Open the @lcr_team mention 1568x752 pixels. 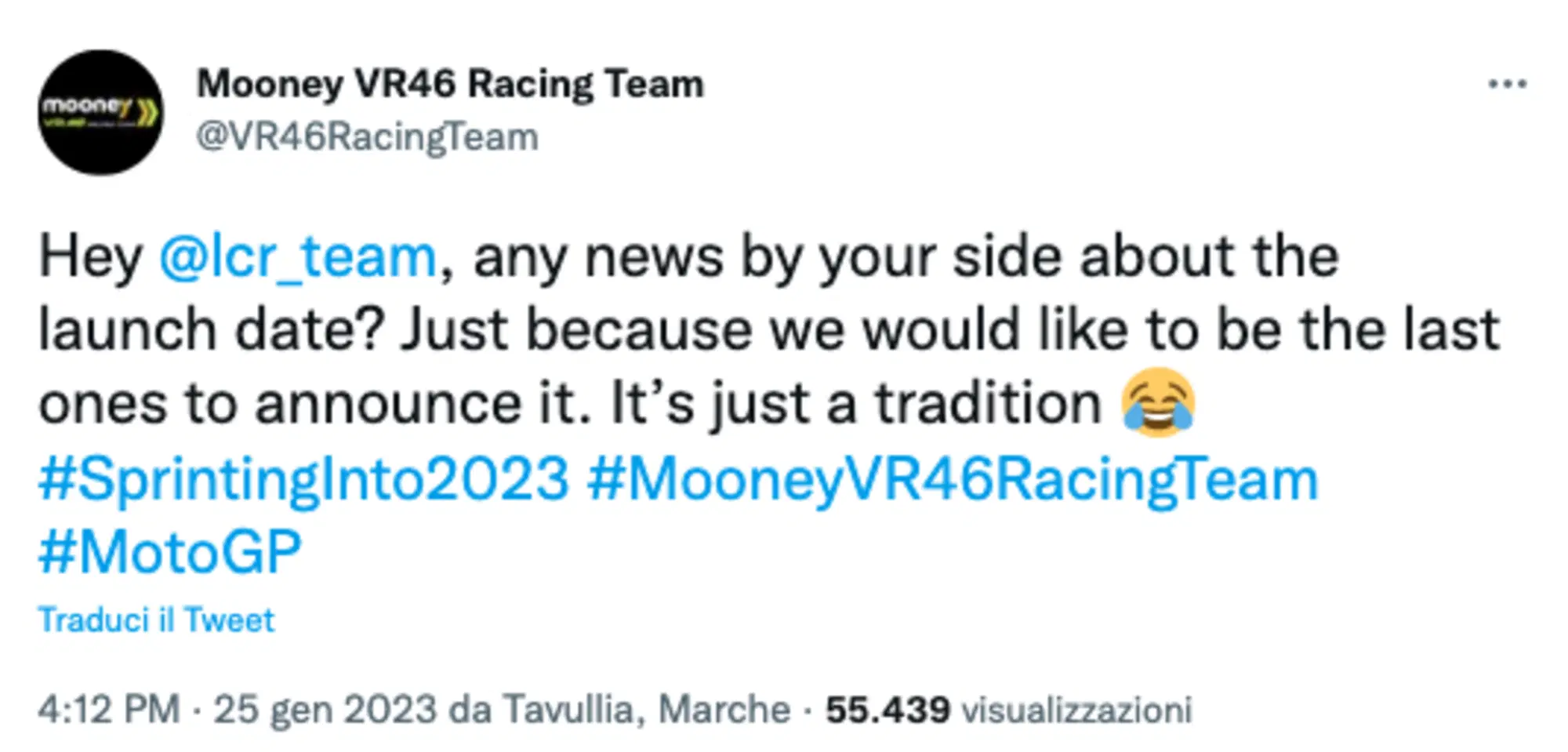pos(296,253)
